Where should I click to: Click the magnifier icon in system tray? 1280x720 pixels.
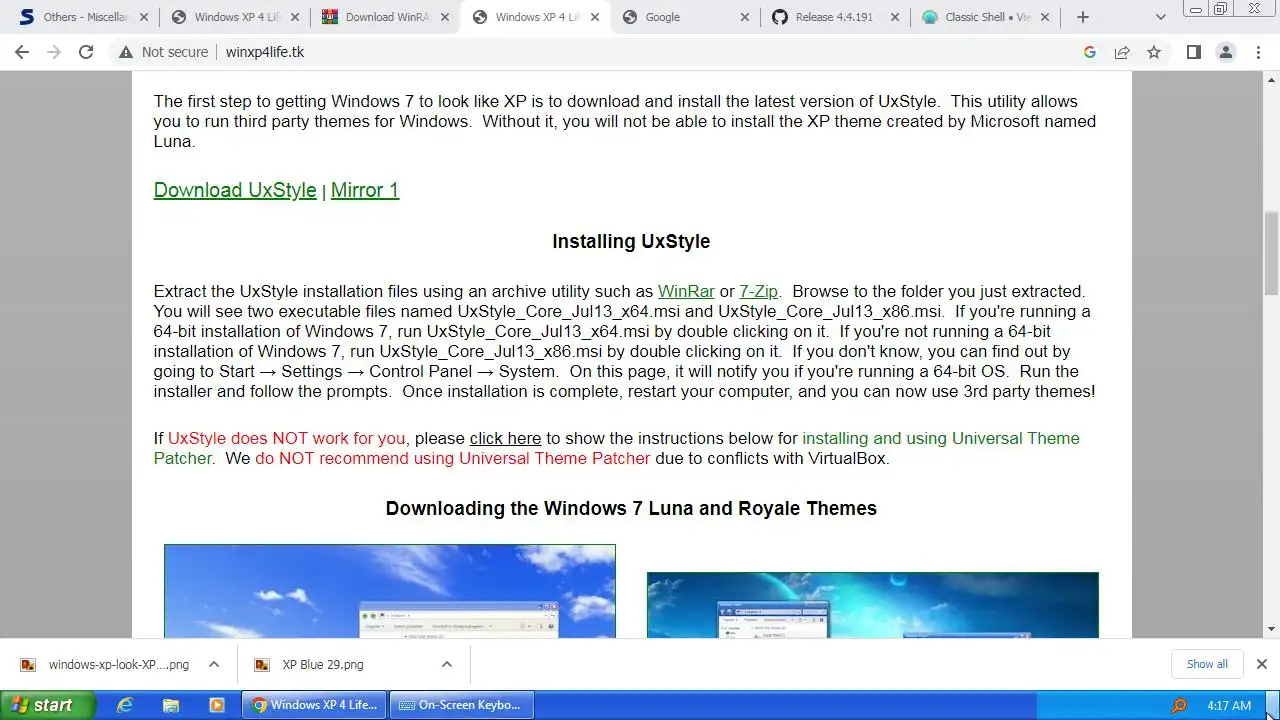[1179, 706]
